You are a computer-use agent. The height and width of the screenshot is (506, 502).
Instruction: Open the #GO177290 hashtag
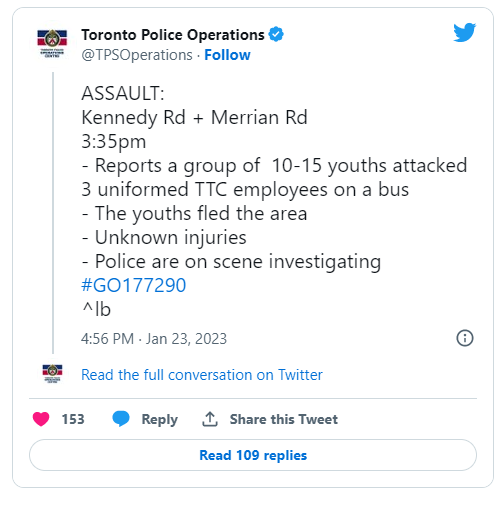(134, 285)
